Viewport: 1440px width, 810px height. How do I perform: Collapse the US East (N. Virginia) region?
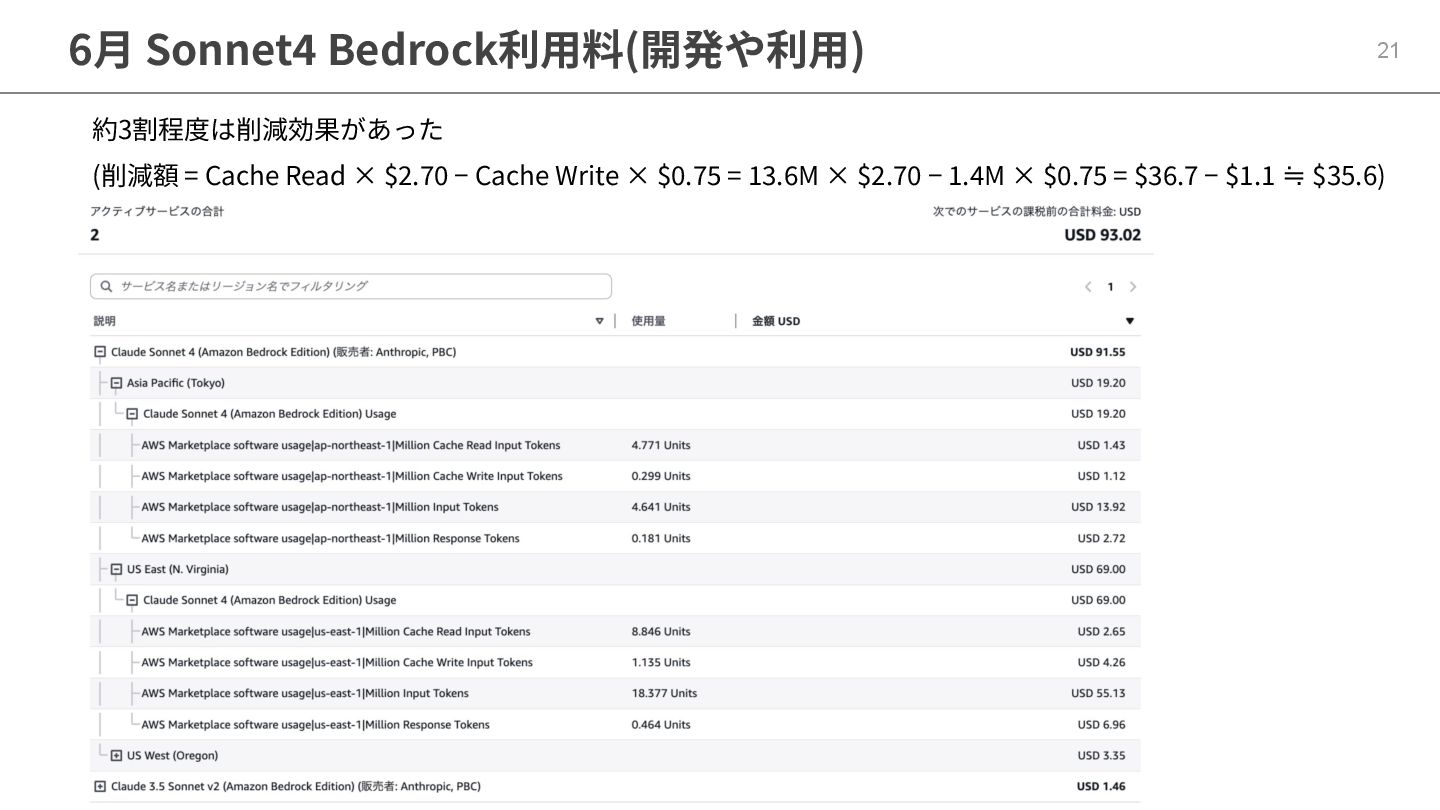pos(116,569)
